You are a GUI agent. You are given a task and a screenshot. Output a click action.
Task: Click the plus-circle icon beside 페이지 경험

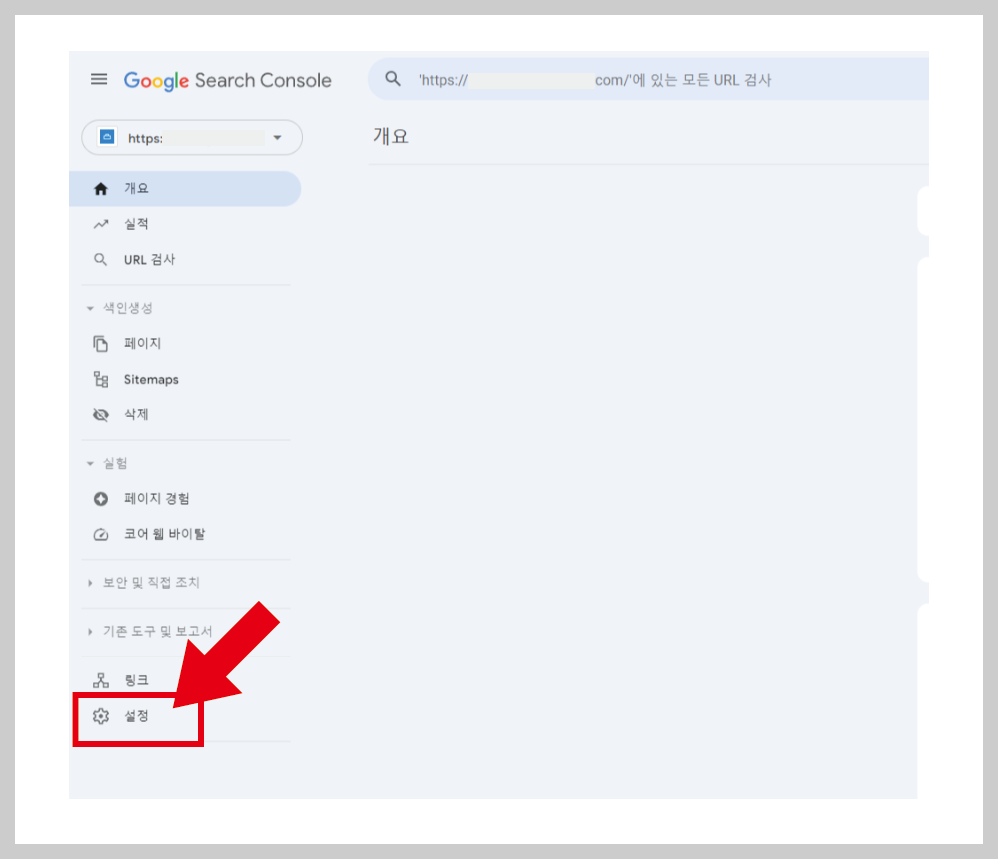(101, 499)
